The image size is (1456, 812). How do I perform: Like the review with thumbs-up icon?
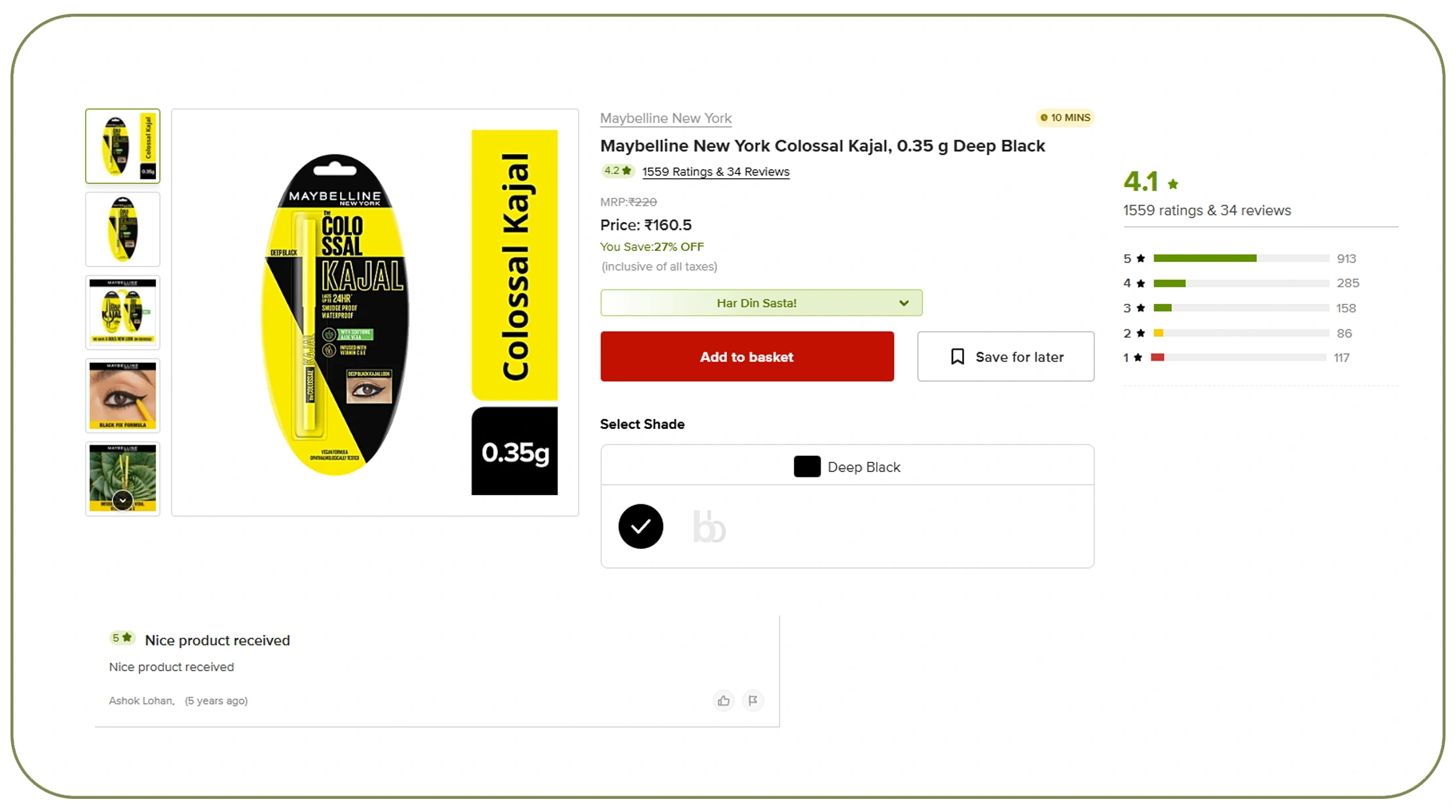click(x=723, y=701)
